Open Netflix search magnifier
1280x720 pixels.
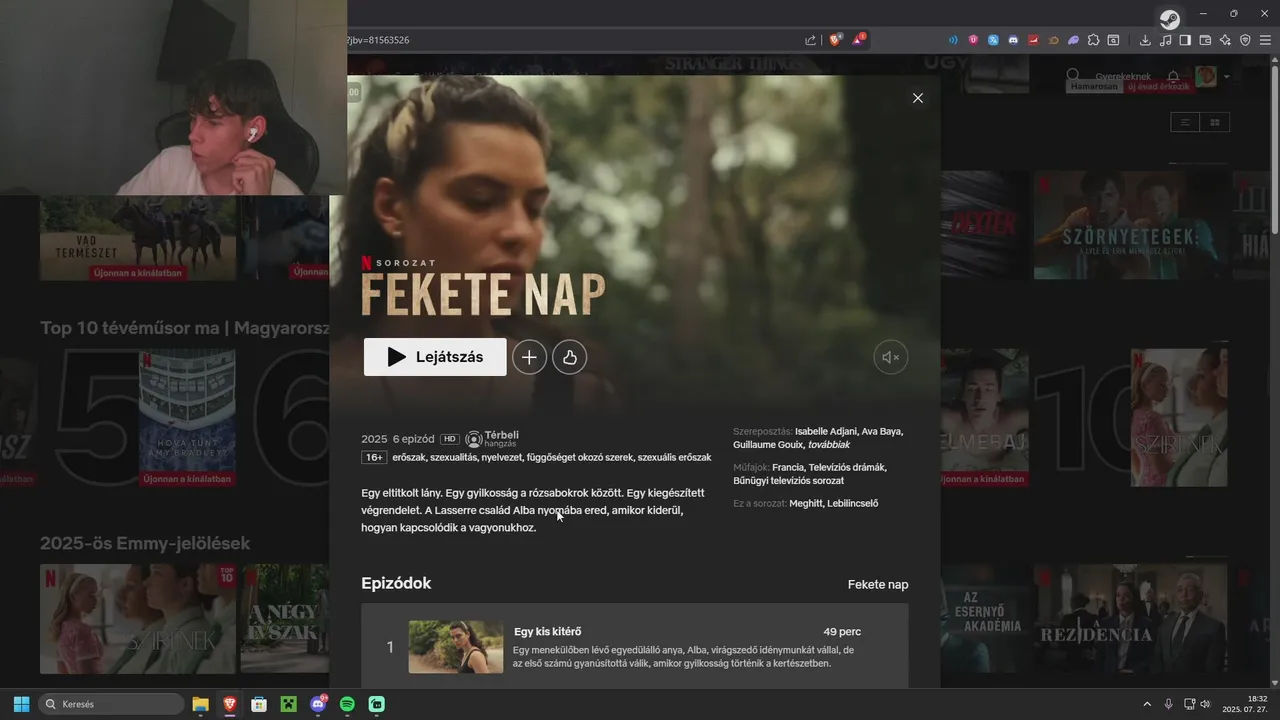point(1073,76)
